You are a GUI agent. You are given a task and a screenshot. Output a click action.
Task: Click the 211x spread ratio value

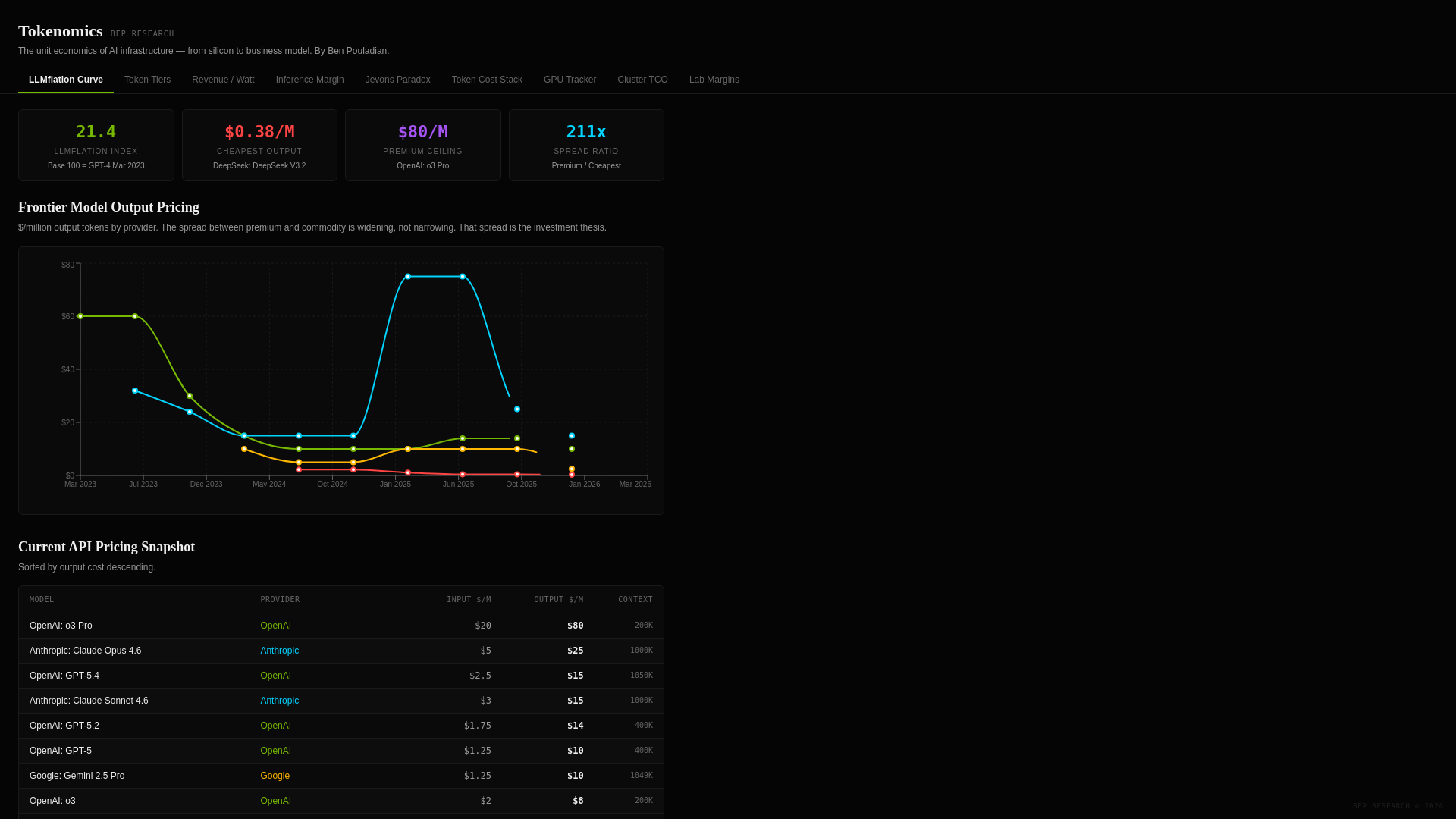point(586,132)
